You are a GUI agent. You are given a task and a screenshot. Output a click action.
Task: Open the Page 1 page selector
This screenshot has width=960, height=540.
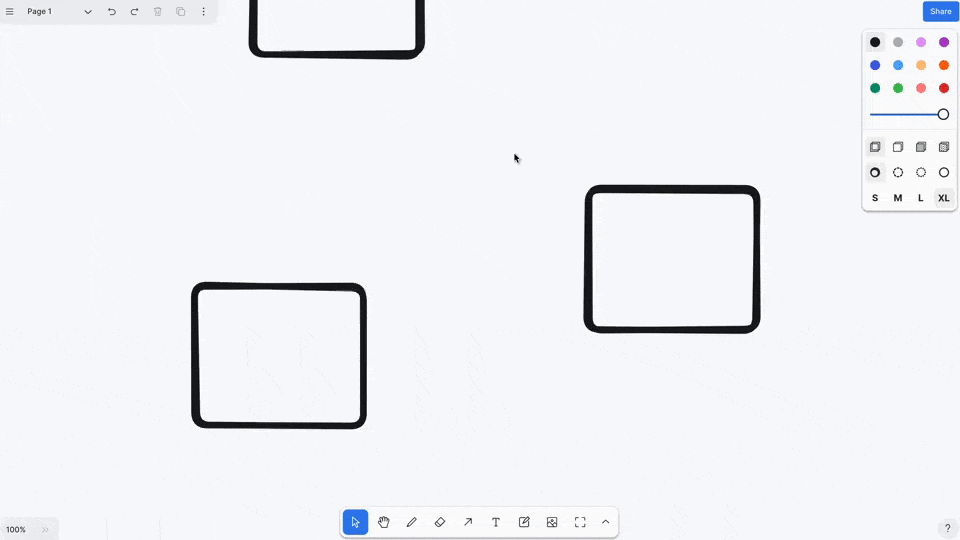tap(59, 12)
